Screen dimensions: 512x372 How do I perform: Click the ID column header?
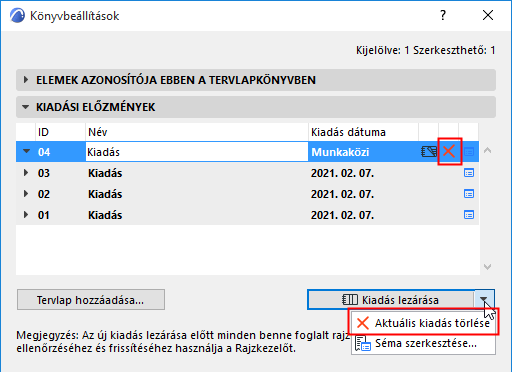60,132
